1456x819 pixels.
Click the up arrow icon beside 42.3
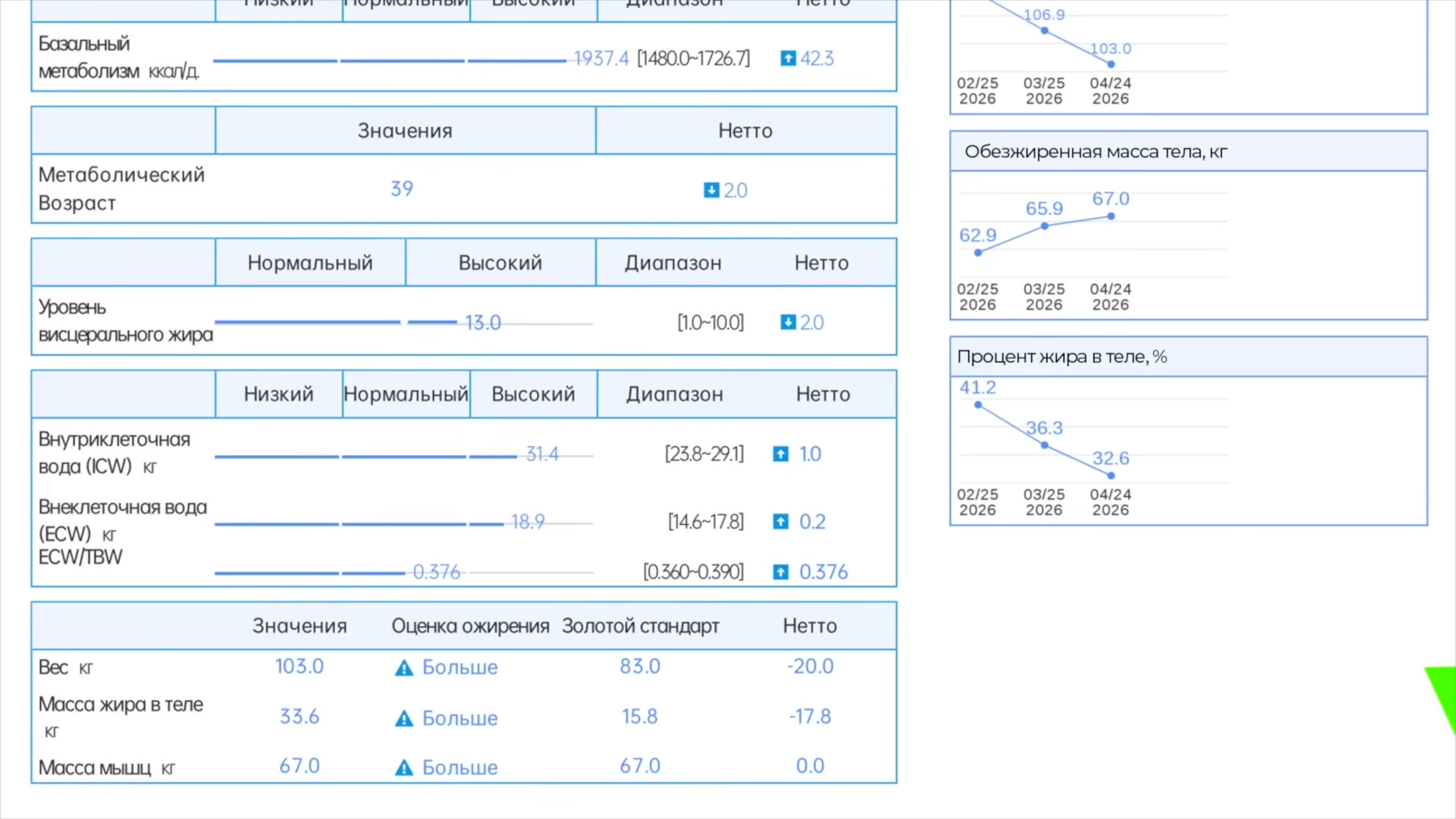point(788,58)
